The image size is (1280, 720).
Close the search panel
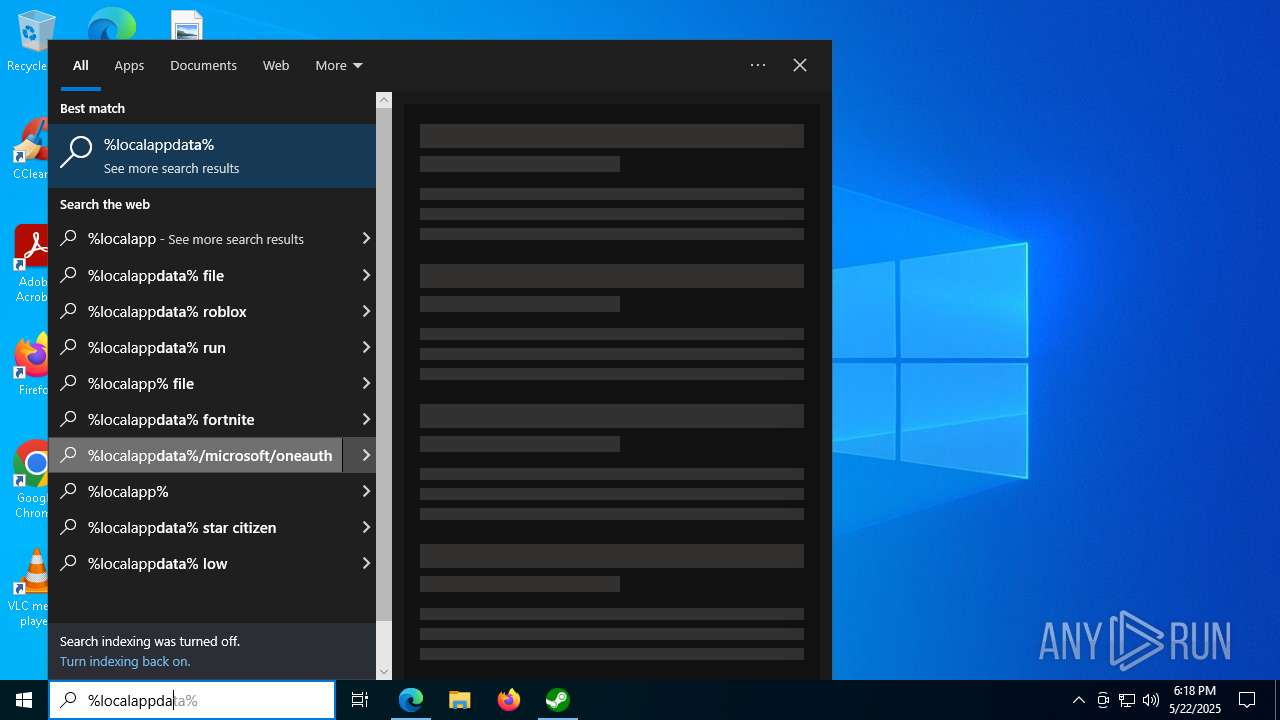pos(800,65)
